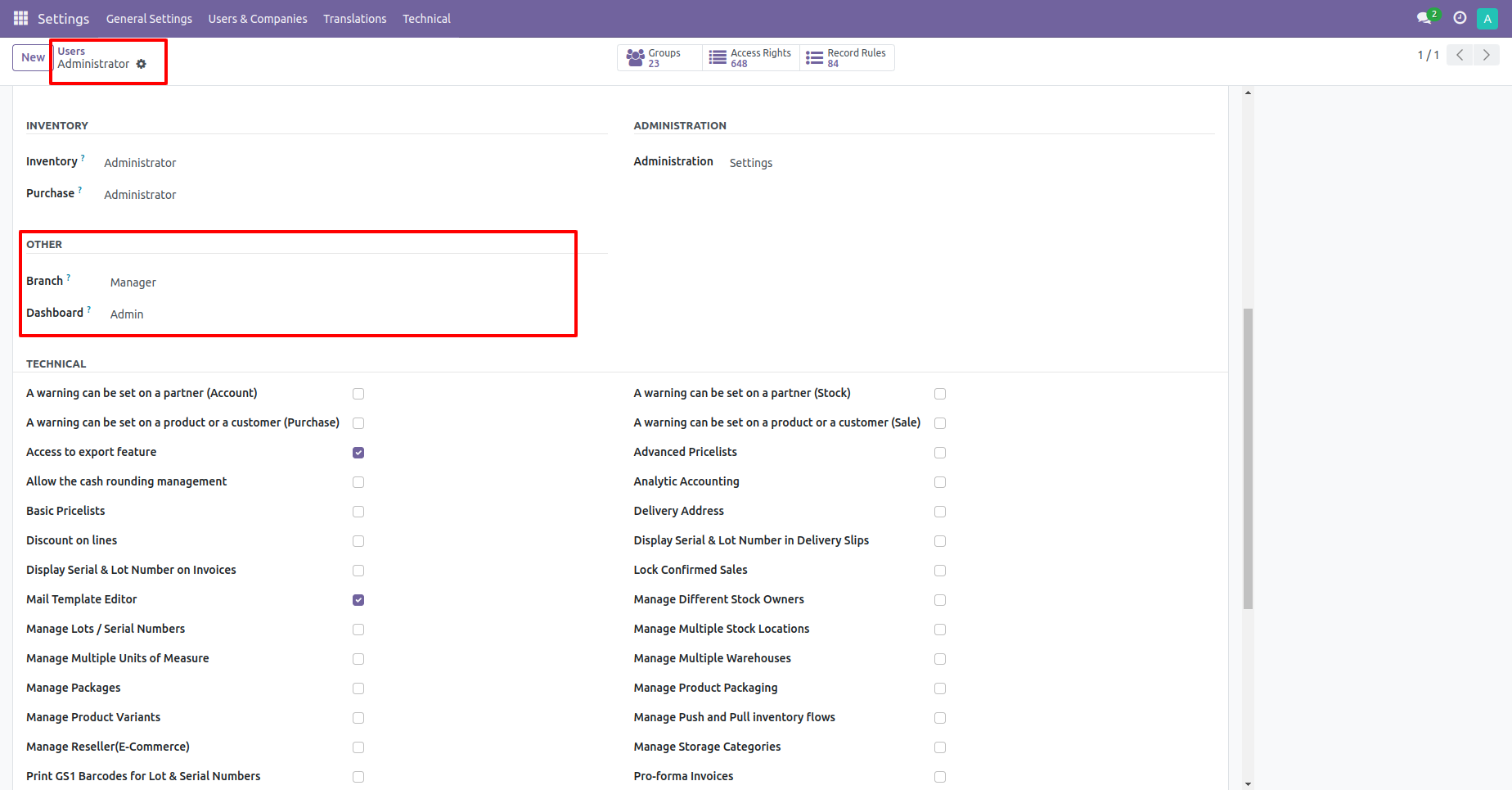Open the Technical menu

pos(426,19)
